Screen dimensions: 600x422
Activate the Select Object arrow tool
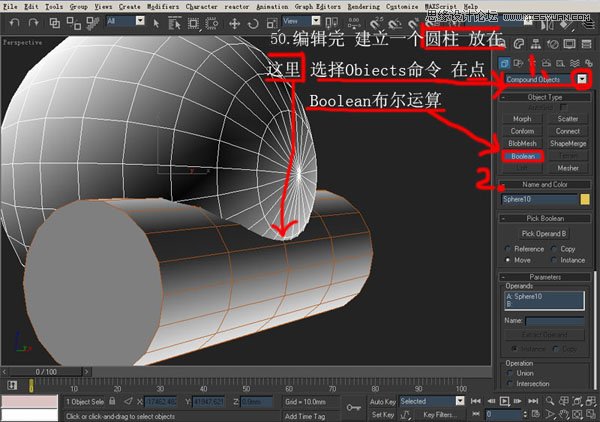click(156, 24)
